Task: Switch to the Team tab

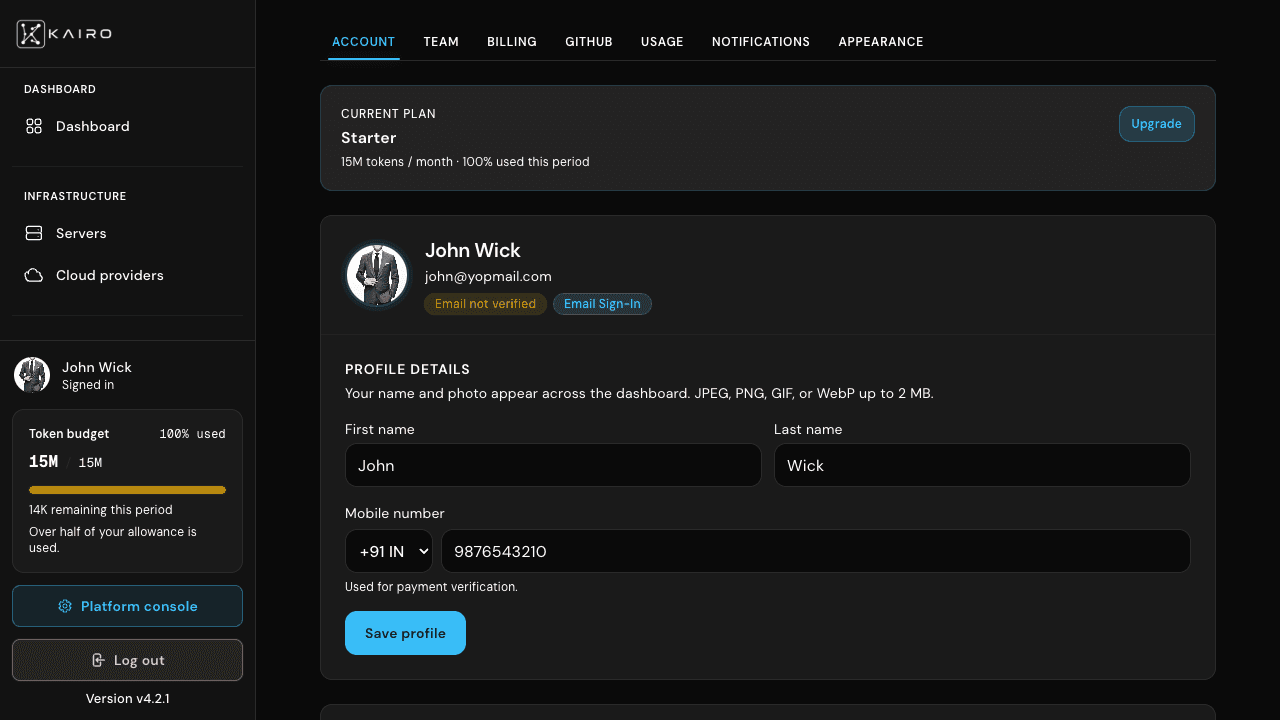Action: coord(441,42)
